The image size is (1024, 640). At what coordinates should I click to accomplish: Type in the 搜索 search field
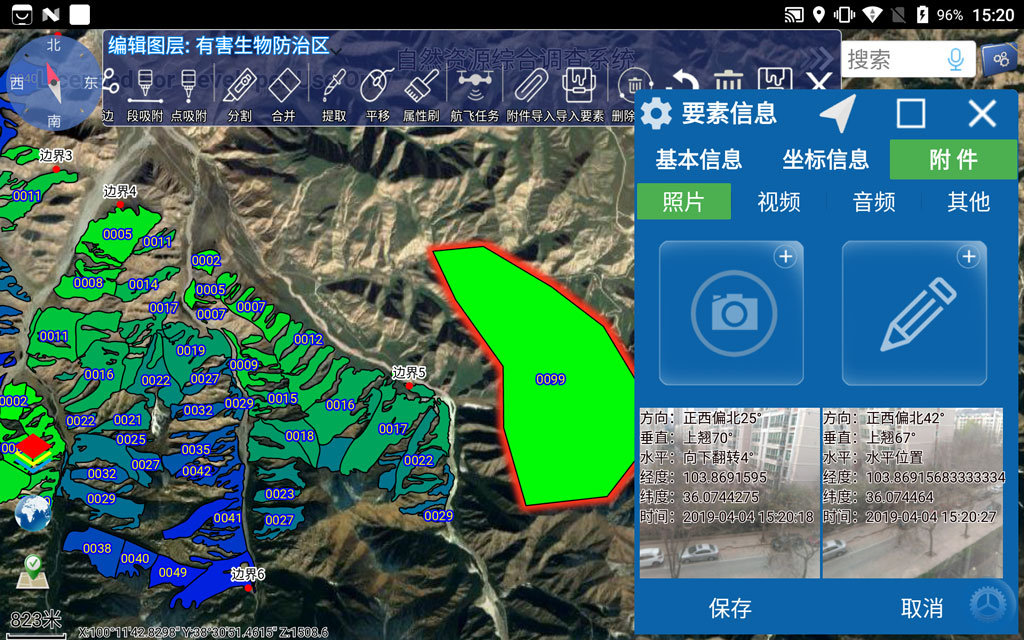[888, 59]
